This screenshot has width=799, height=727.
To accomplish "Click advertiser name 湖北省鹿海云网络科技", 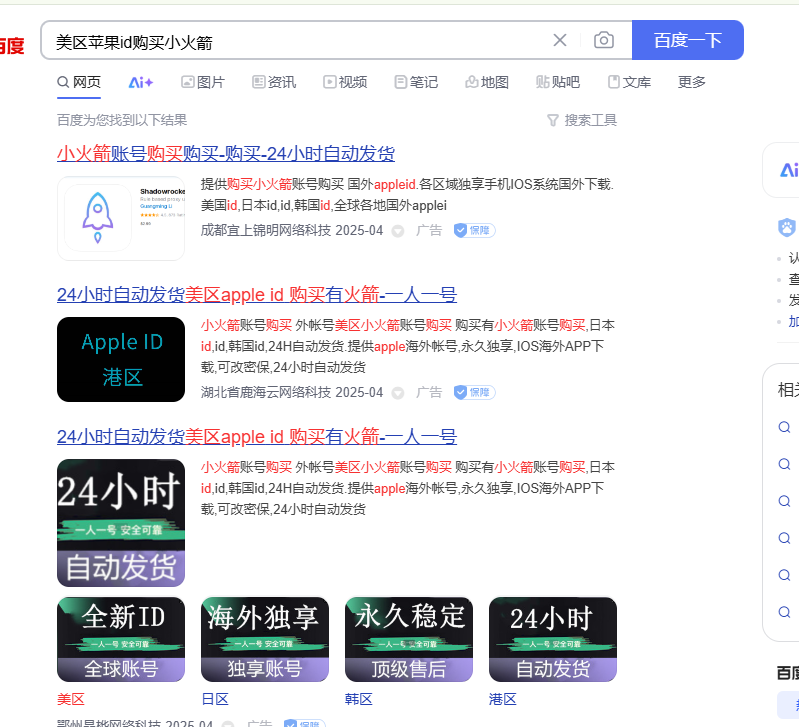I will click(266, 392).
